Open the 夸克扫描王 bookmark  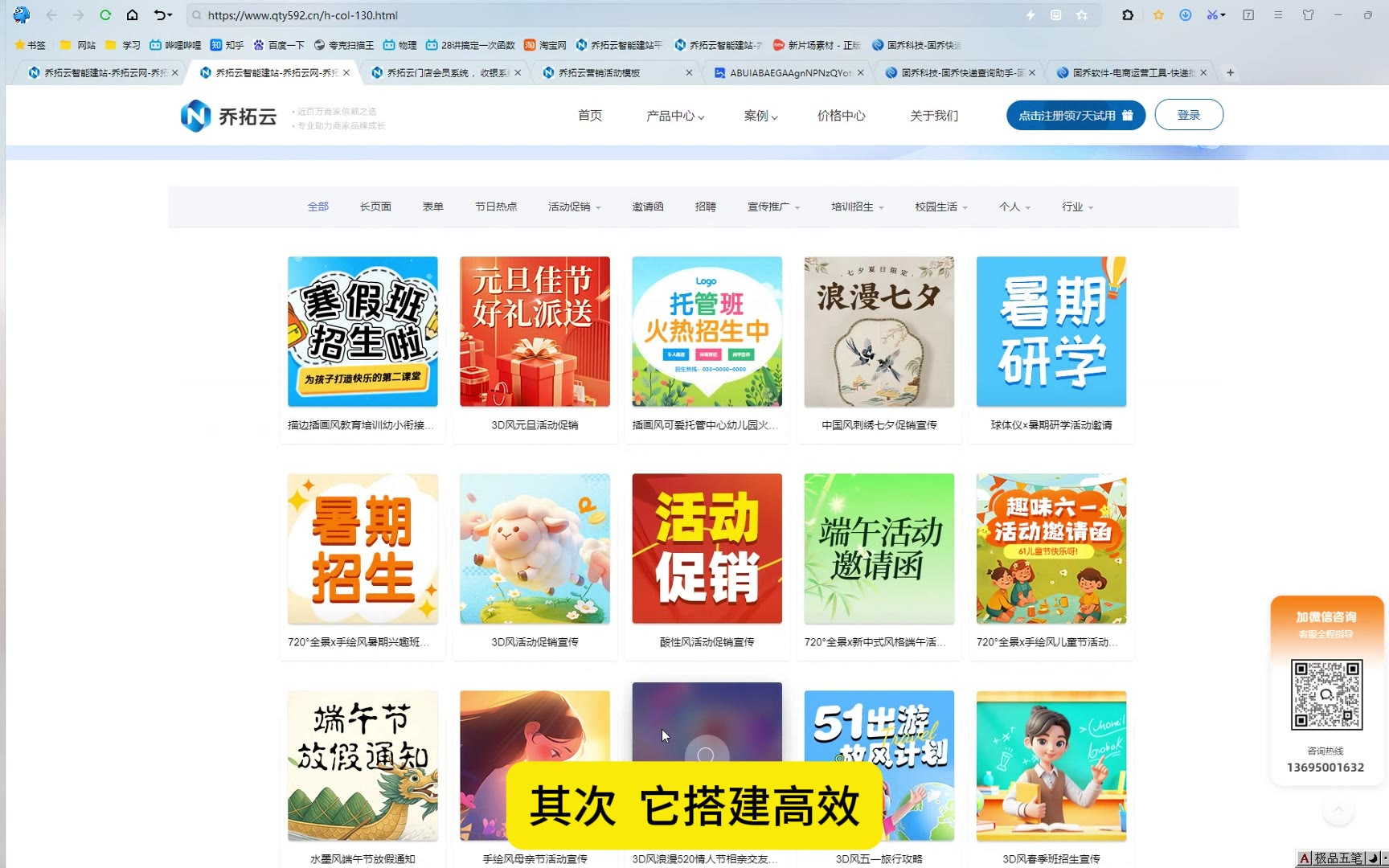coord(344,45)
